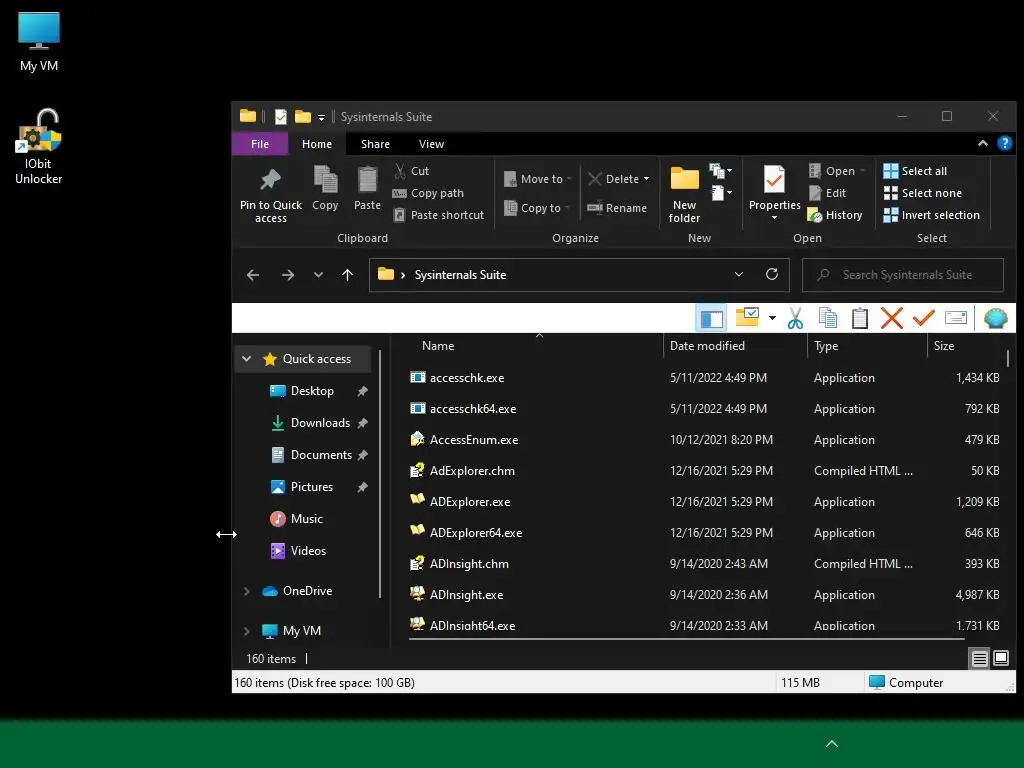Open the Delete dropdown arrow
This screenshot has height=768, width=1024.
click(x=647, y=179)
